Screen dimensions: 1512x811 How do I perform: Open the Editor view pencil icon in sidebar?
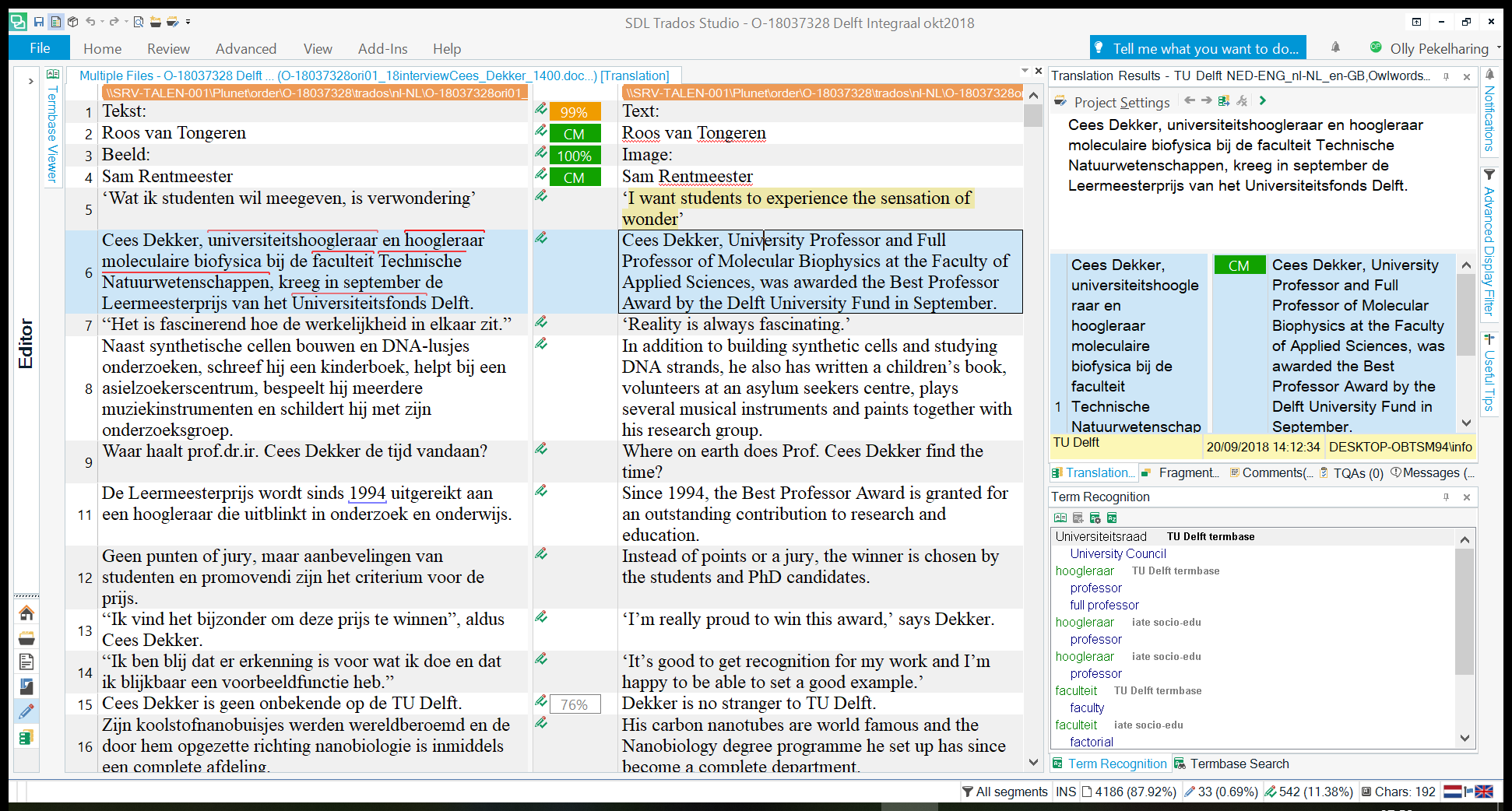(x=26, y=711)
